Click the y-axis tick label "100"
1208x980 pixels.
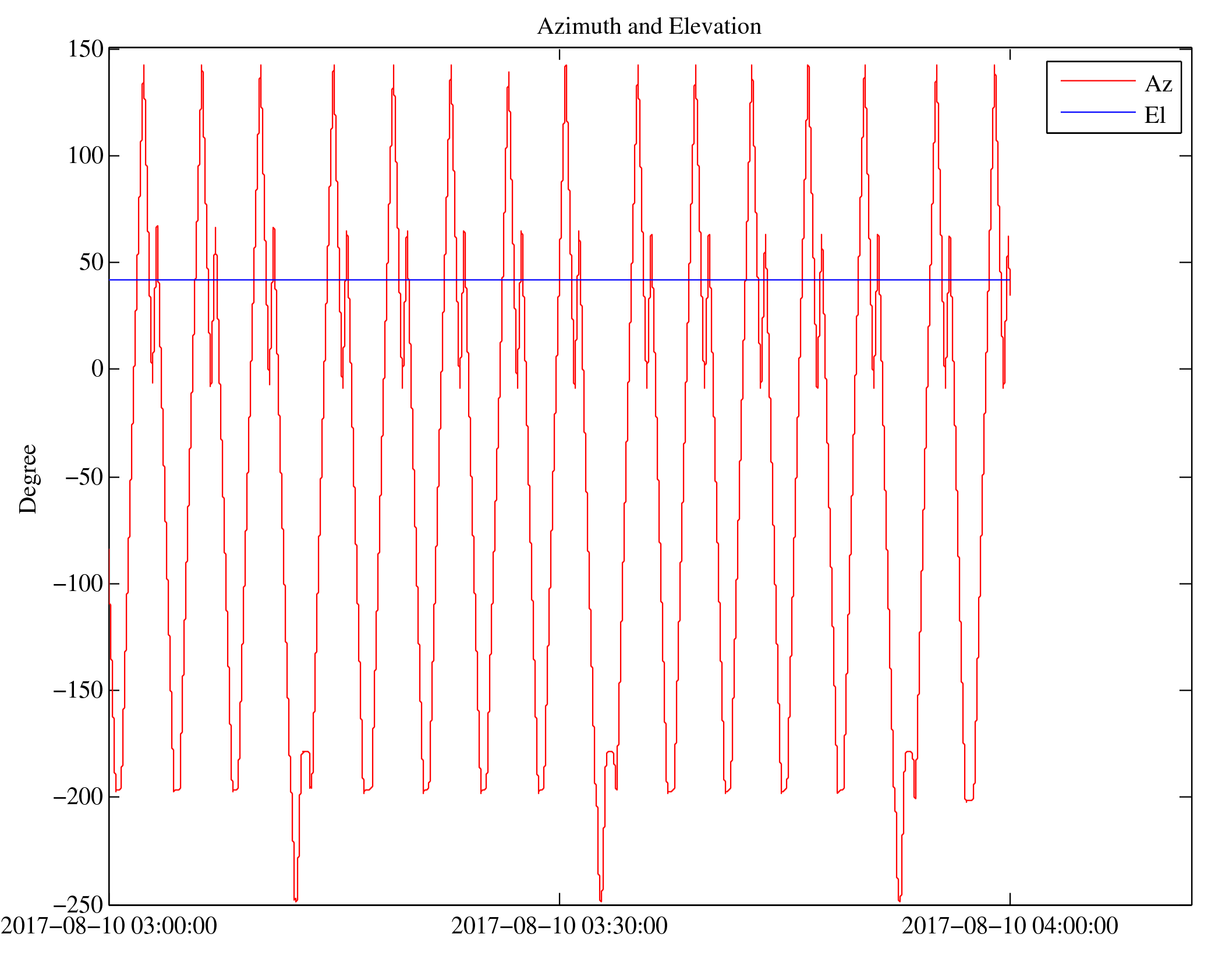(86, 155)
